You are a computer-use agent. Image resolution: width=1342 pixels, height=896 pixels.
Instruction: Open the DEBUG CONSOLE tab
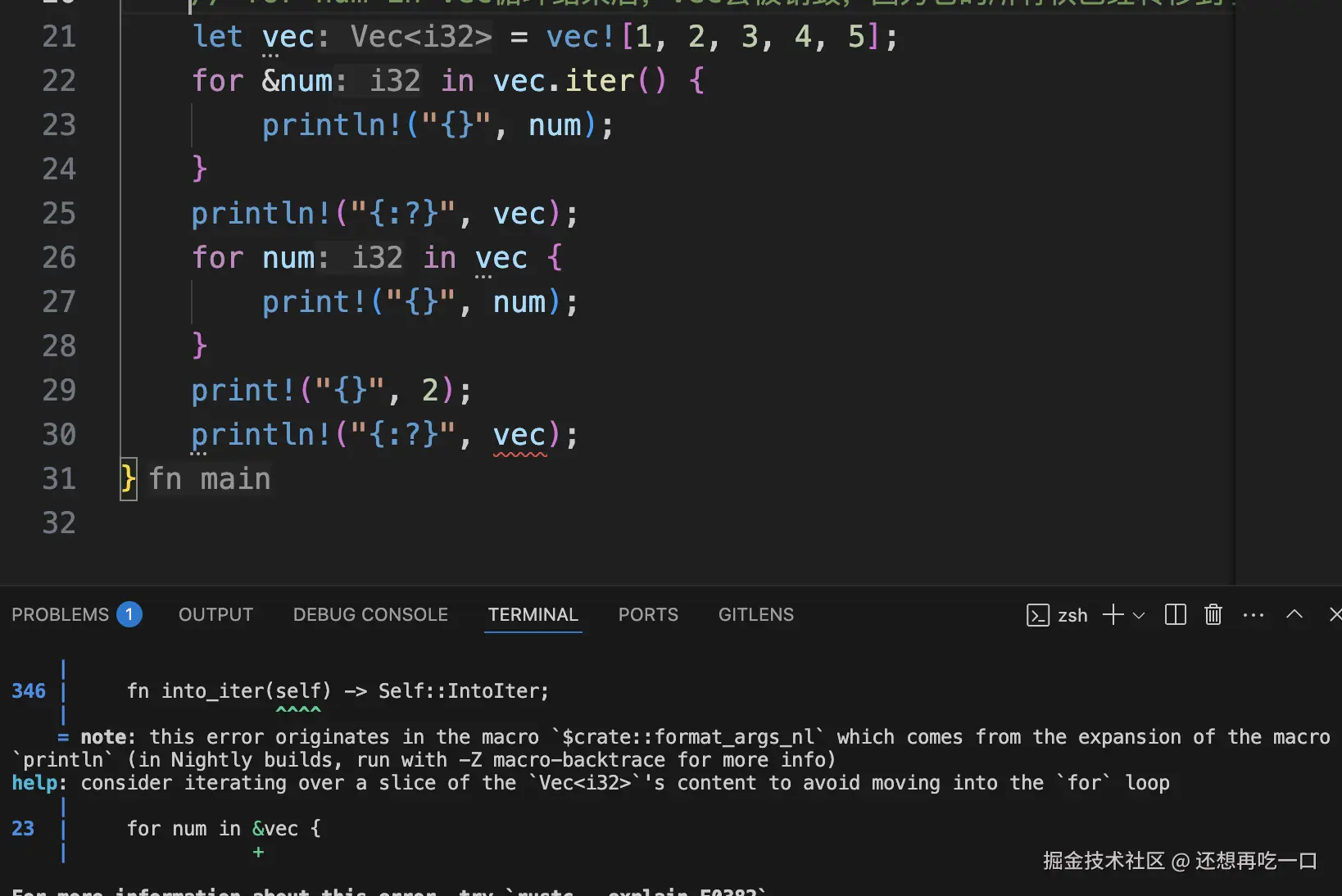(370, 615)
